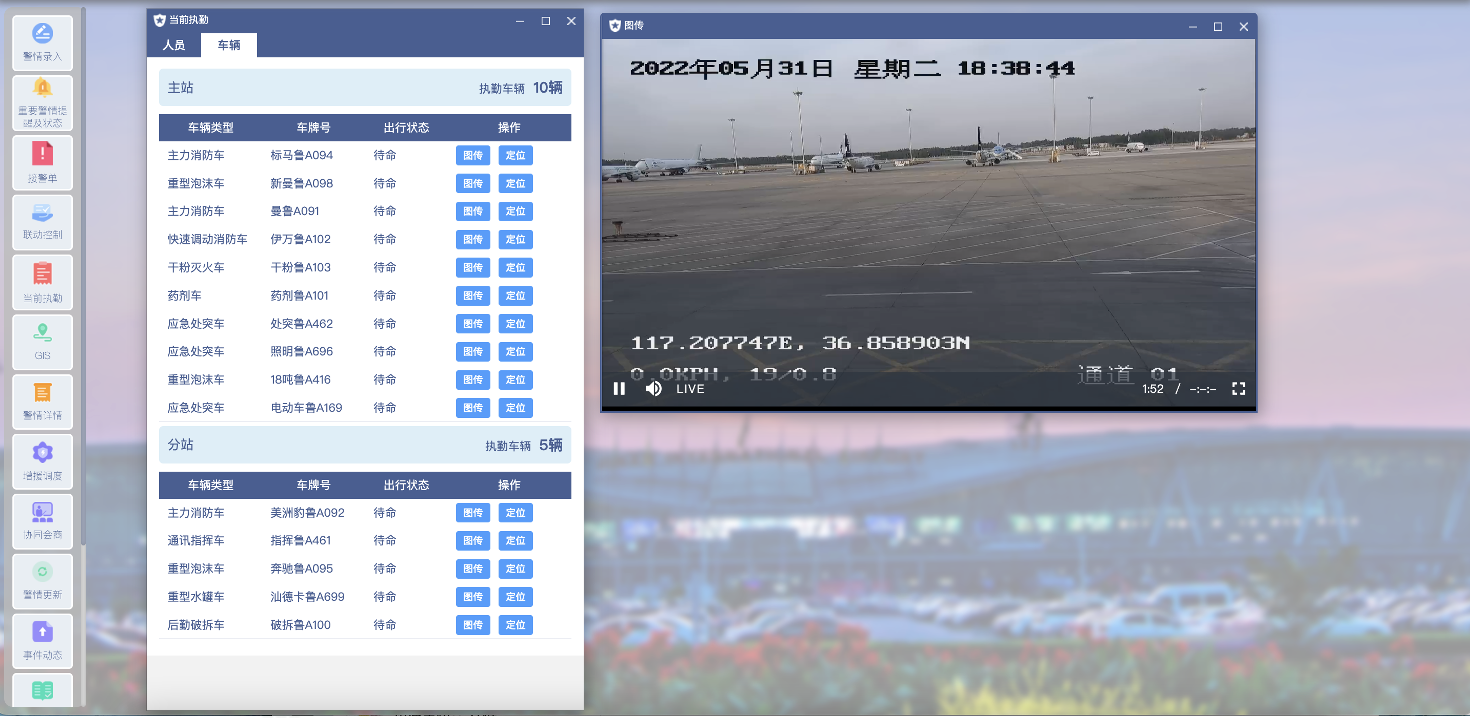Open the 增援调度 sidebar icon
The image size is (1470, 718).
[42, 462]
